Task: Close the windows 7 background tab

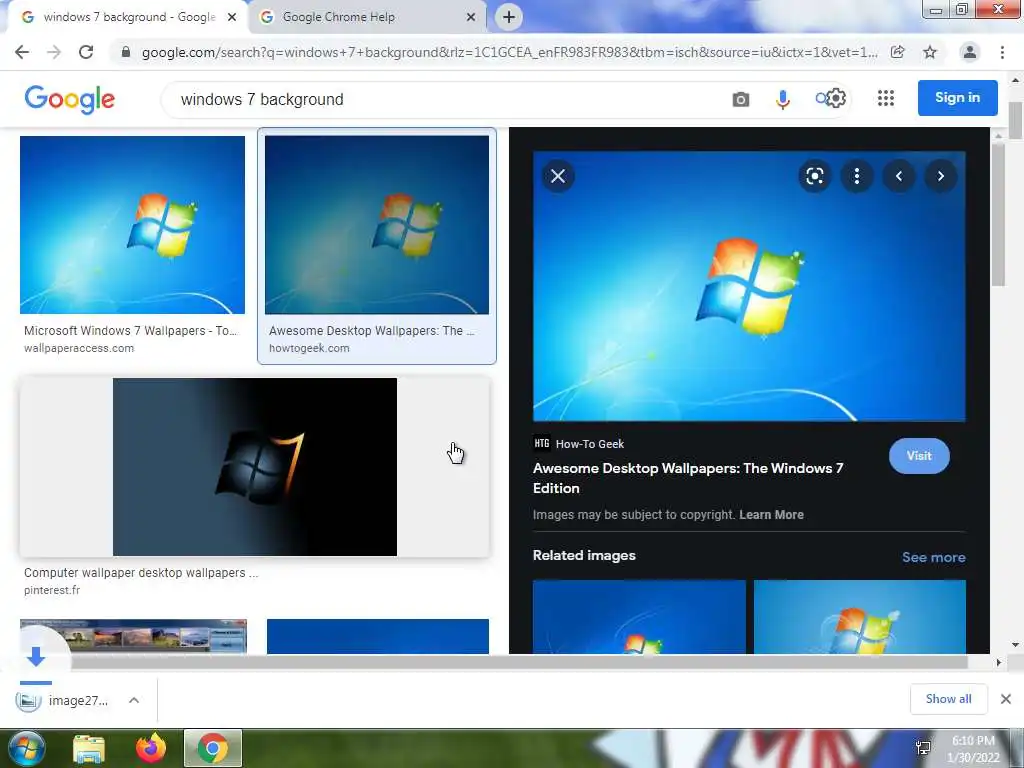Action: click(232, 18)
